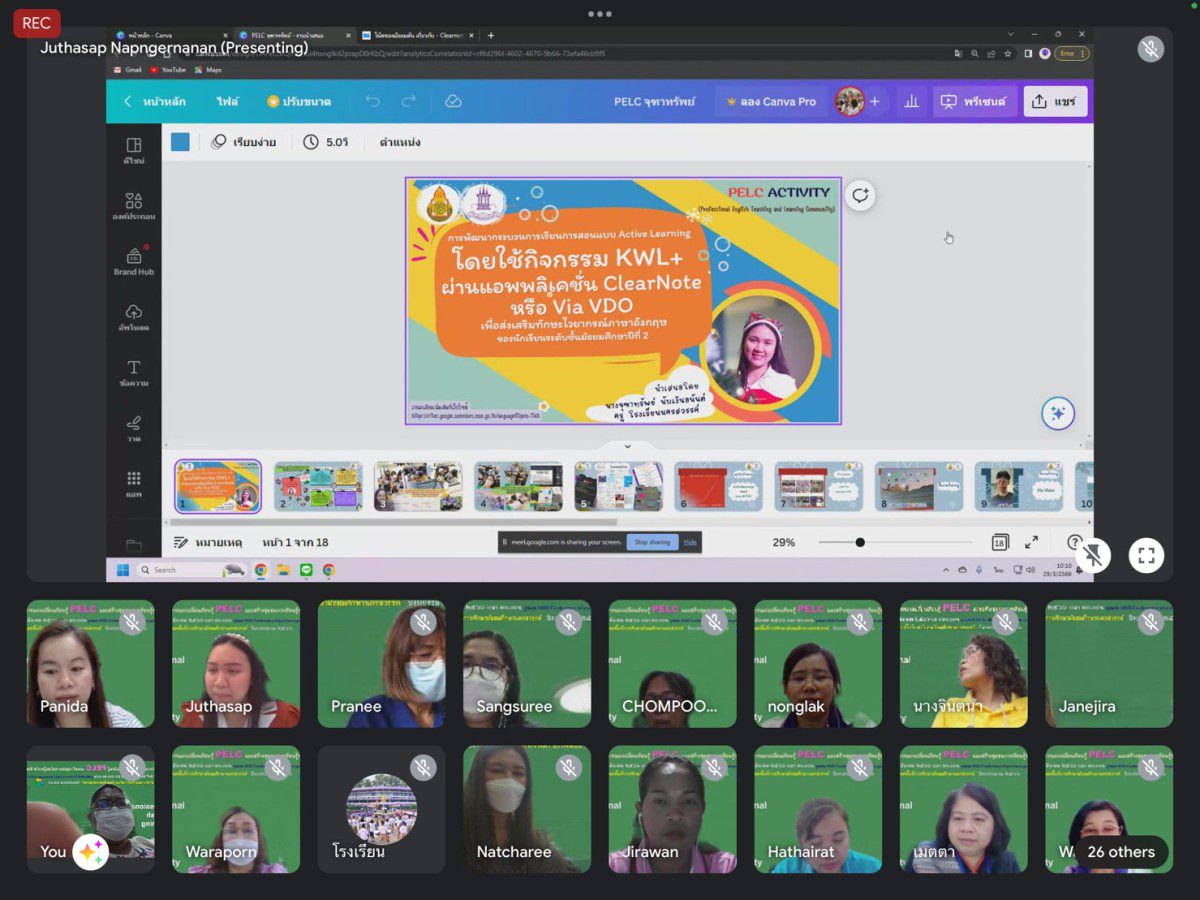Viewport: 1200px width, 900px height.
Task: Click the slide duration clock 5.0 seconds
Action: tap(326, 142)
